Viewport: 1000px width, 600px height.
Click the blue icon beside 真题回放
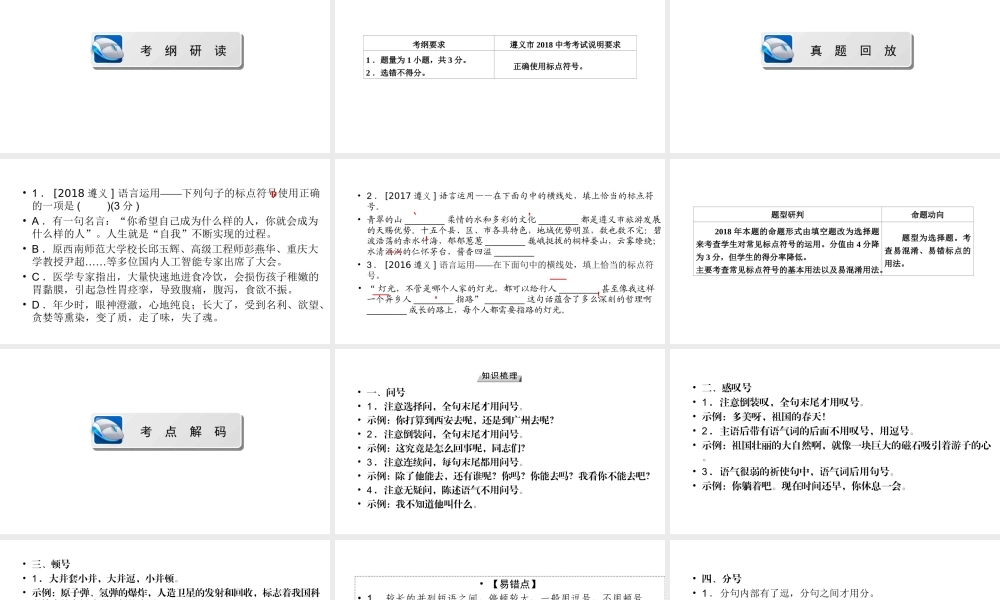point(777,50)
